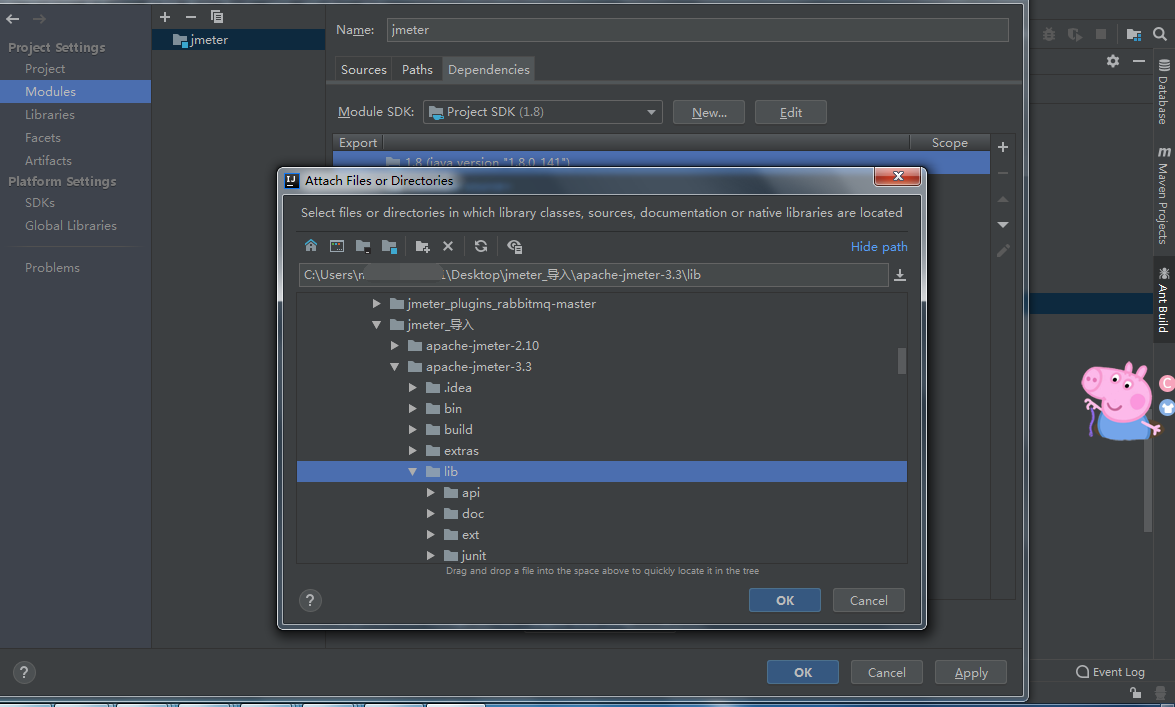Switch to Sources tab

tap(363, 69)
